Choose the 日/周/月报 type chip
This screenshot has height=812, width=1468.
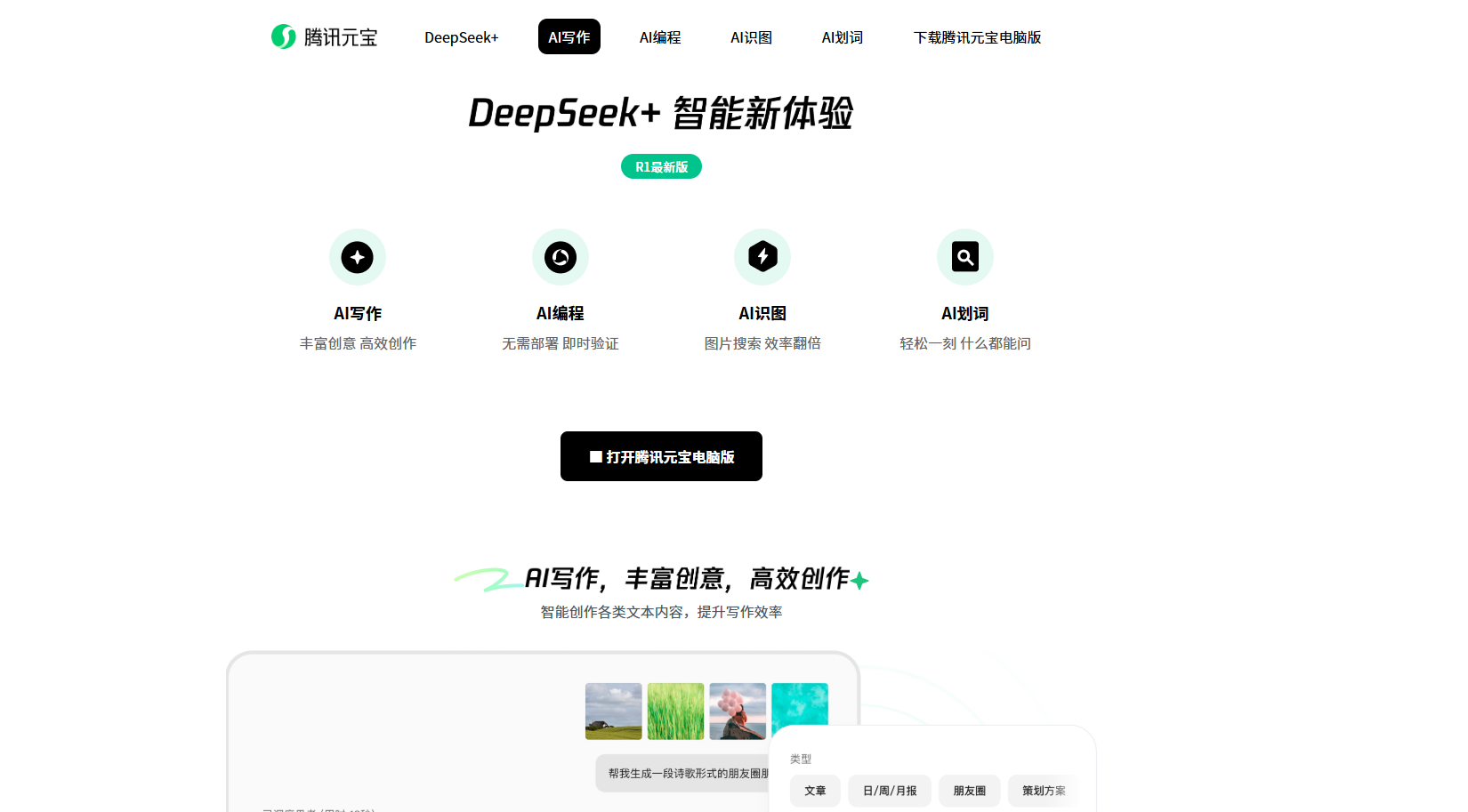coord(890,791)
